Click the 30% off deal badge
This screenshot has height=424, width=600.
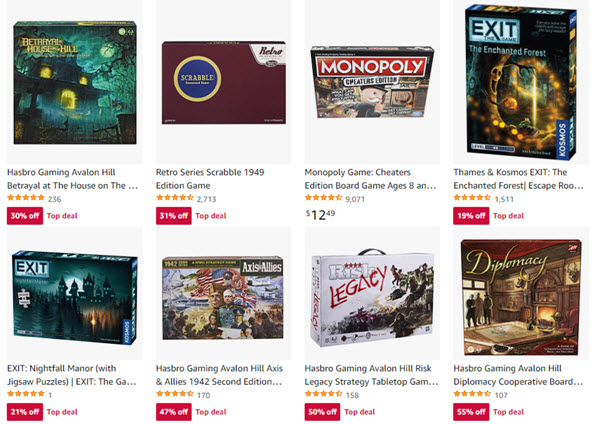pos(25,216)
